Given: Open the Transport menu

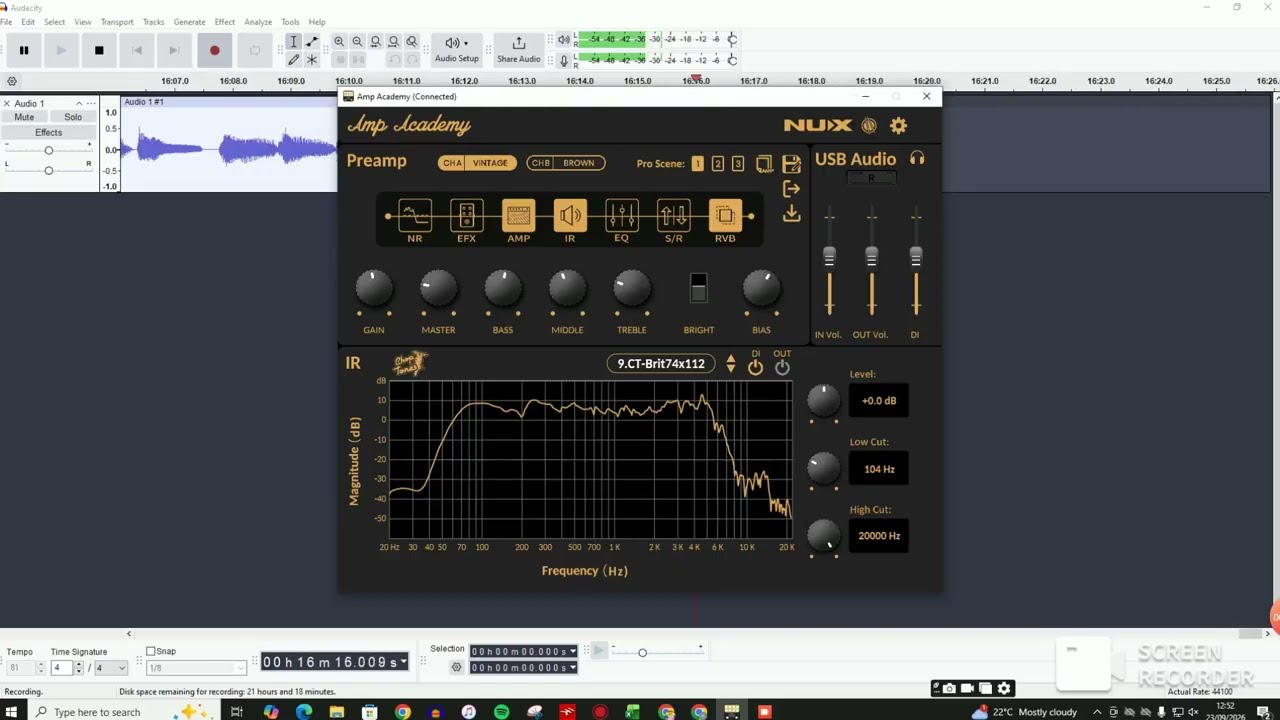Looking at the screenshot, I should coord(117,22).
